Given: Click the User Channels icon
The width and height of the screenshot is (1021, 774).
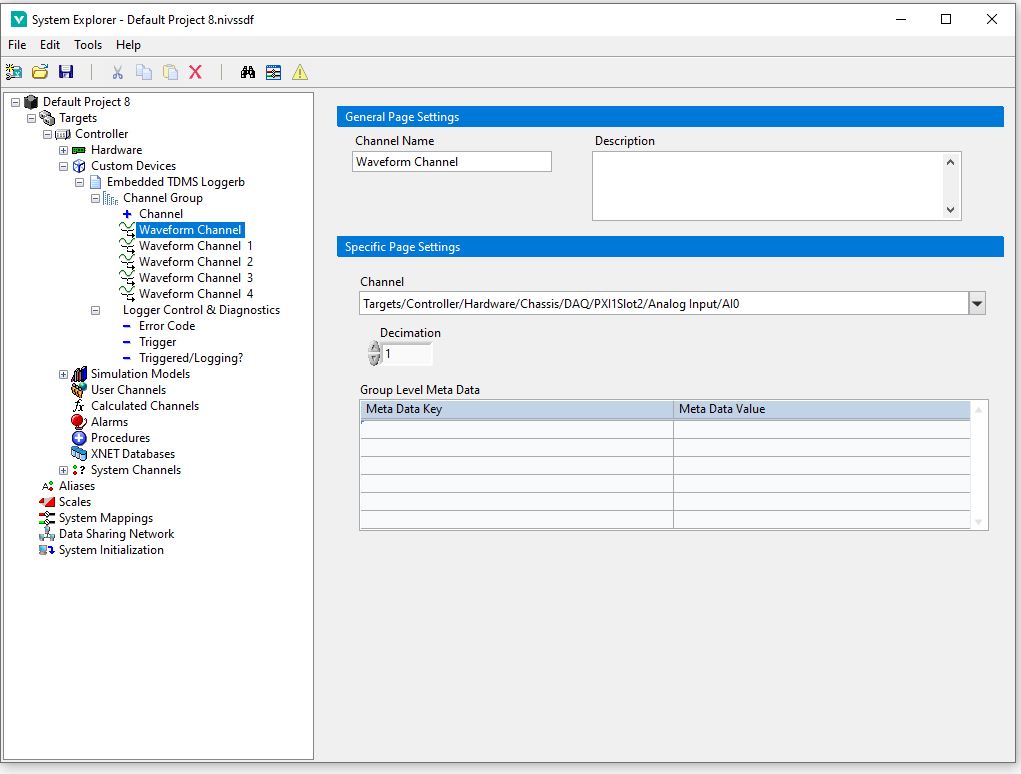Looking at the screenshot, I should pyautogui.click(x=78, y=389).
